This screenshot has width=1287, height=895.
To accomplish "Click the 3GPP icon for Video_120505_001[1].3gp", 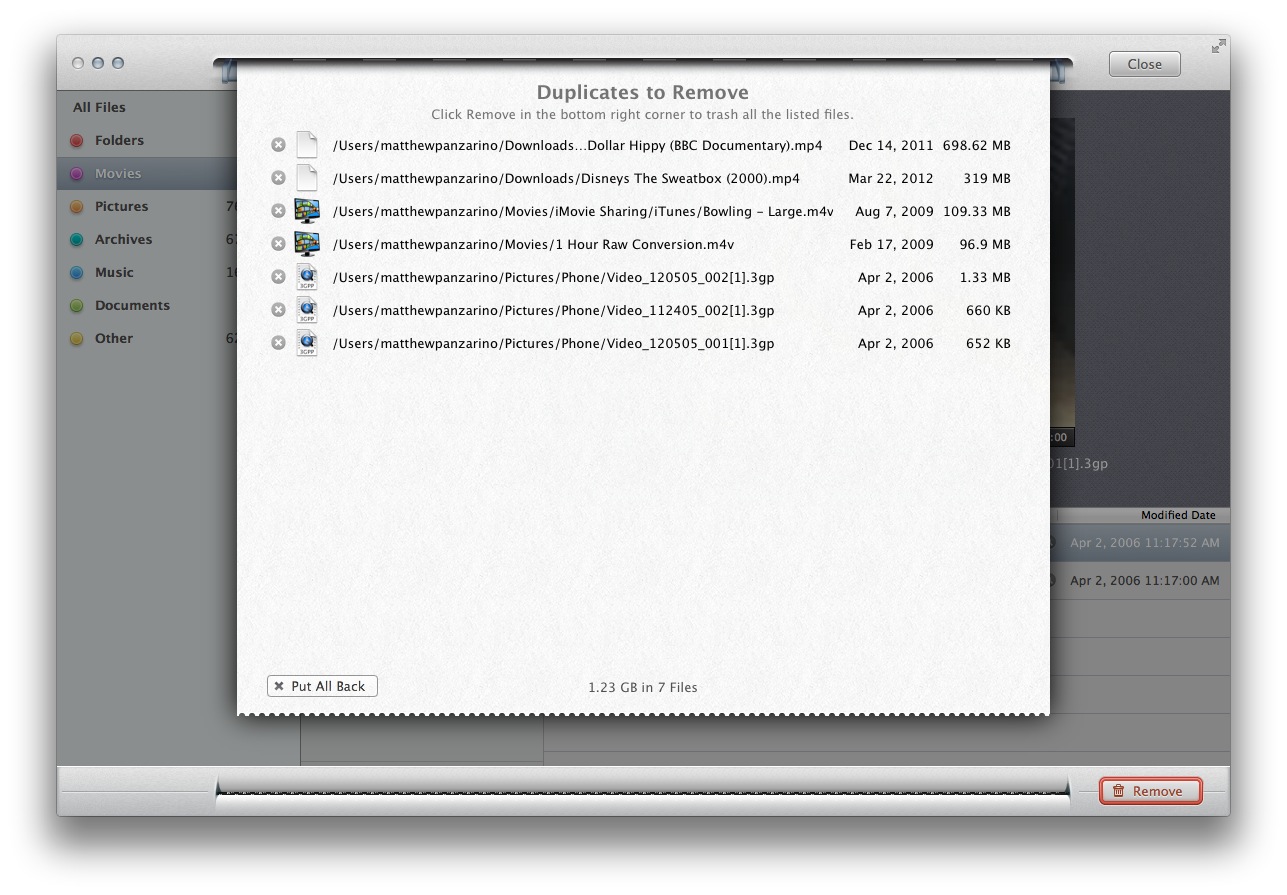I will pyautogui.click(x=307, y=343).
